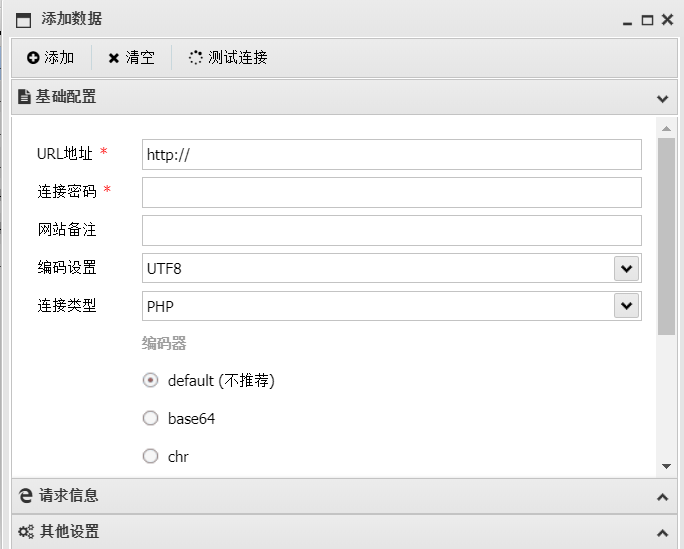The width and height of the screenshot is (684, 549).
Task: Click the 测试连接 button
Action: tap(228, 58)
